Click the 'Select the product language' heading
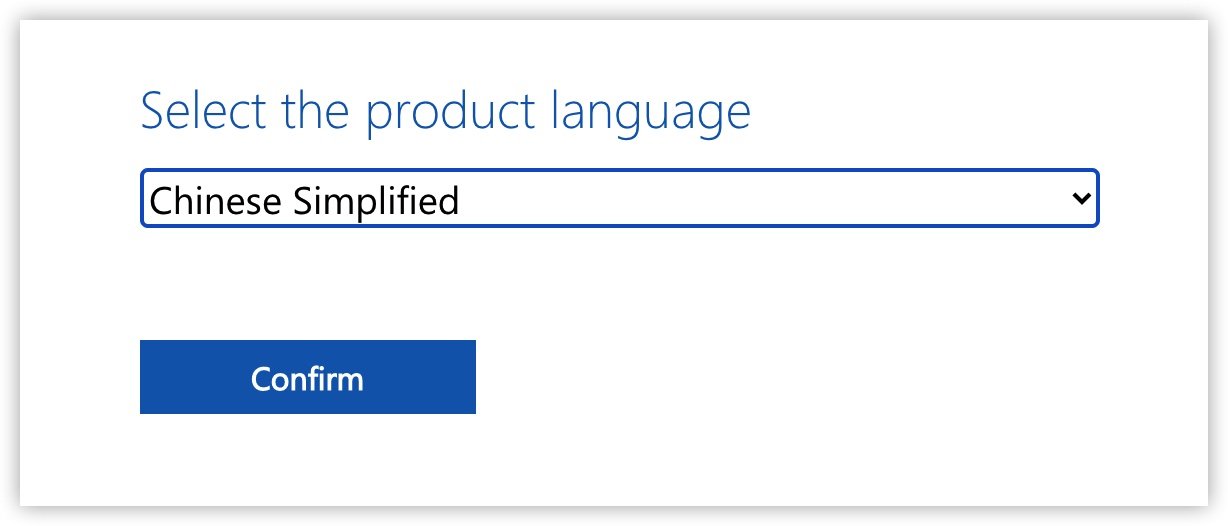Screen dimensions: 1228x526 point(445,112)
